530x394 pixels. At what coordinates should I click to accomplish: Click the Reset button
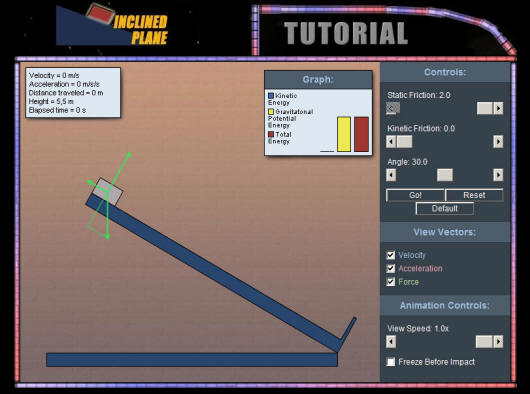click(x=474, y=195)
